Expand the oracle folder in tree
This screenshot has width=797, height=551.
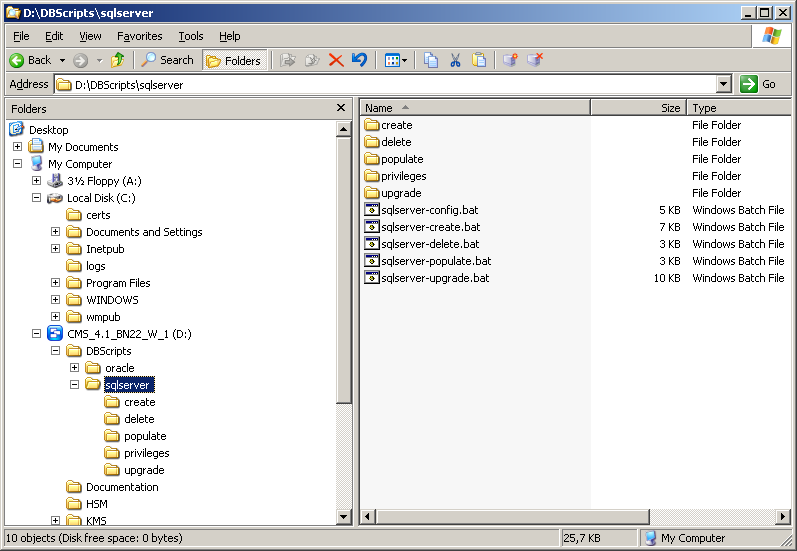(x=75, y=368)
